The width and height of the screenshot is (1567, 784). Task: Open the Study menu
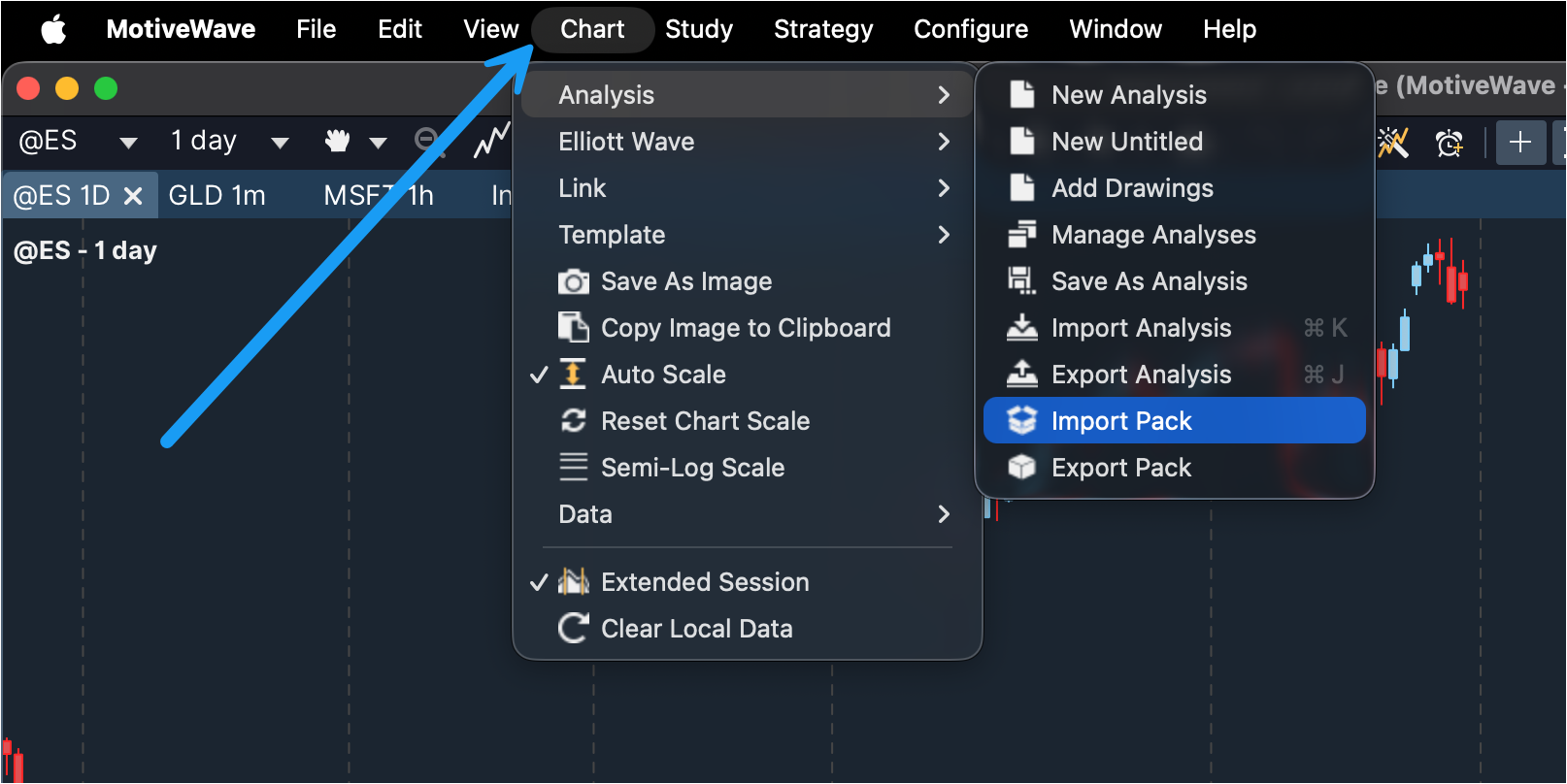tap(698, 29)
